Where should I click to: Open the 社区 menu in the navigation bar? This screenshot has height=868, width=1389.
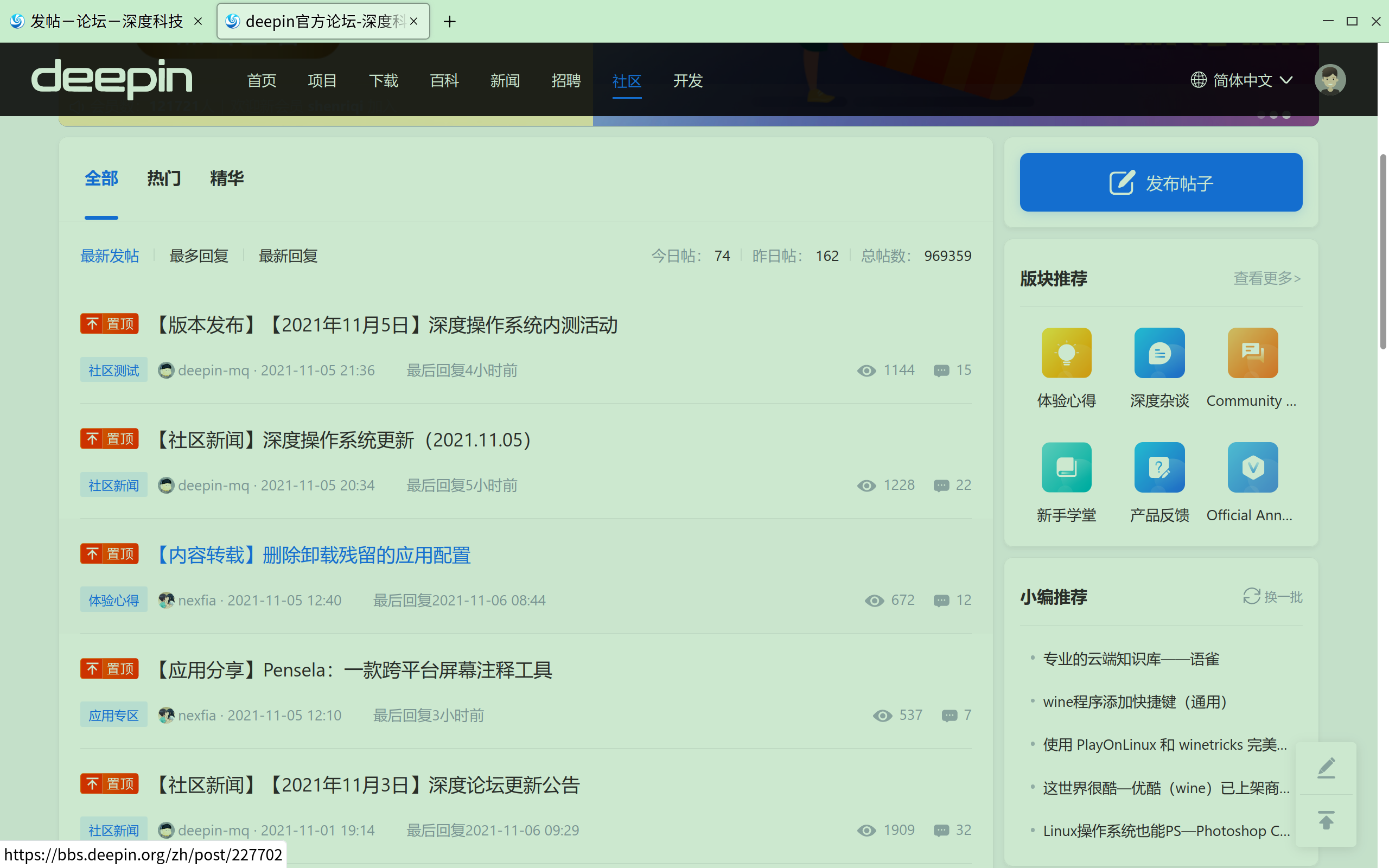[627, 81]
